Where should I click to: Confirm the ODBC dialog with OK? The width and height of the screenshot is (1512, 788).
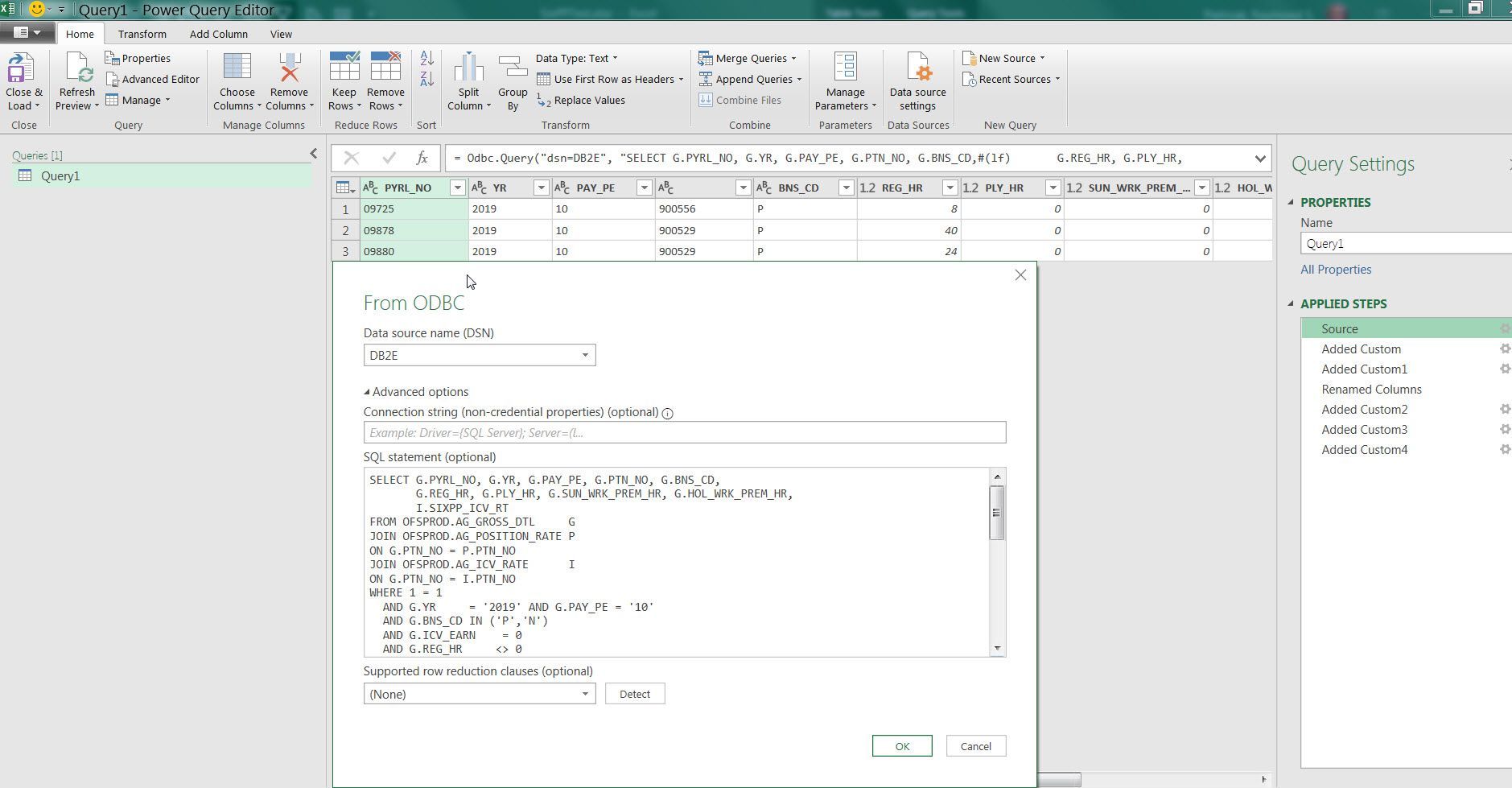pos(901,745)
